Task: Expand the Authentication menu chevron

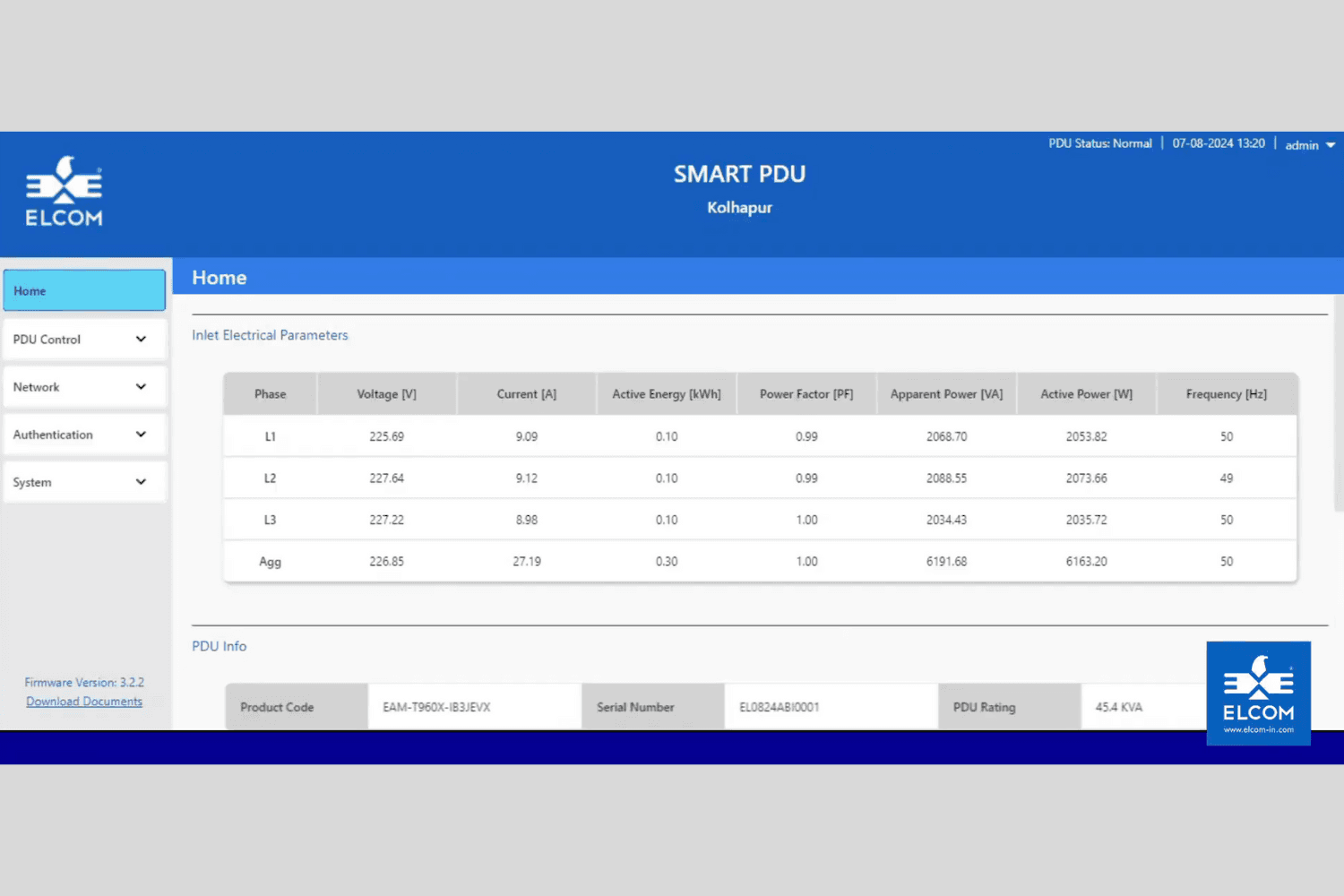Action: [x=141, y=435]
